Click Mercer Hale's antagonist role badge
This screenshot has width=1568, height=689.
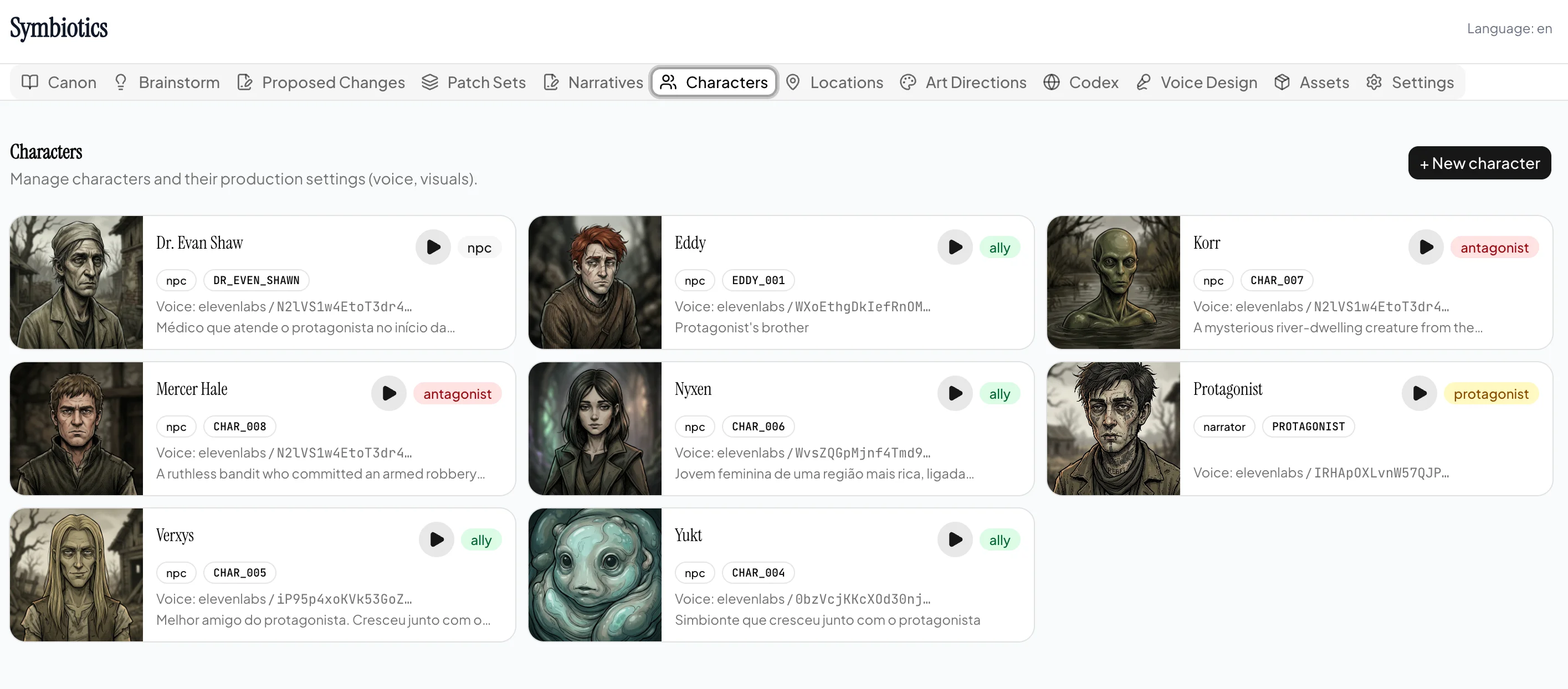457,394
